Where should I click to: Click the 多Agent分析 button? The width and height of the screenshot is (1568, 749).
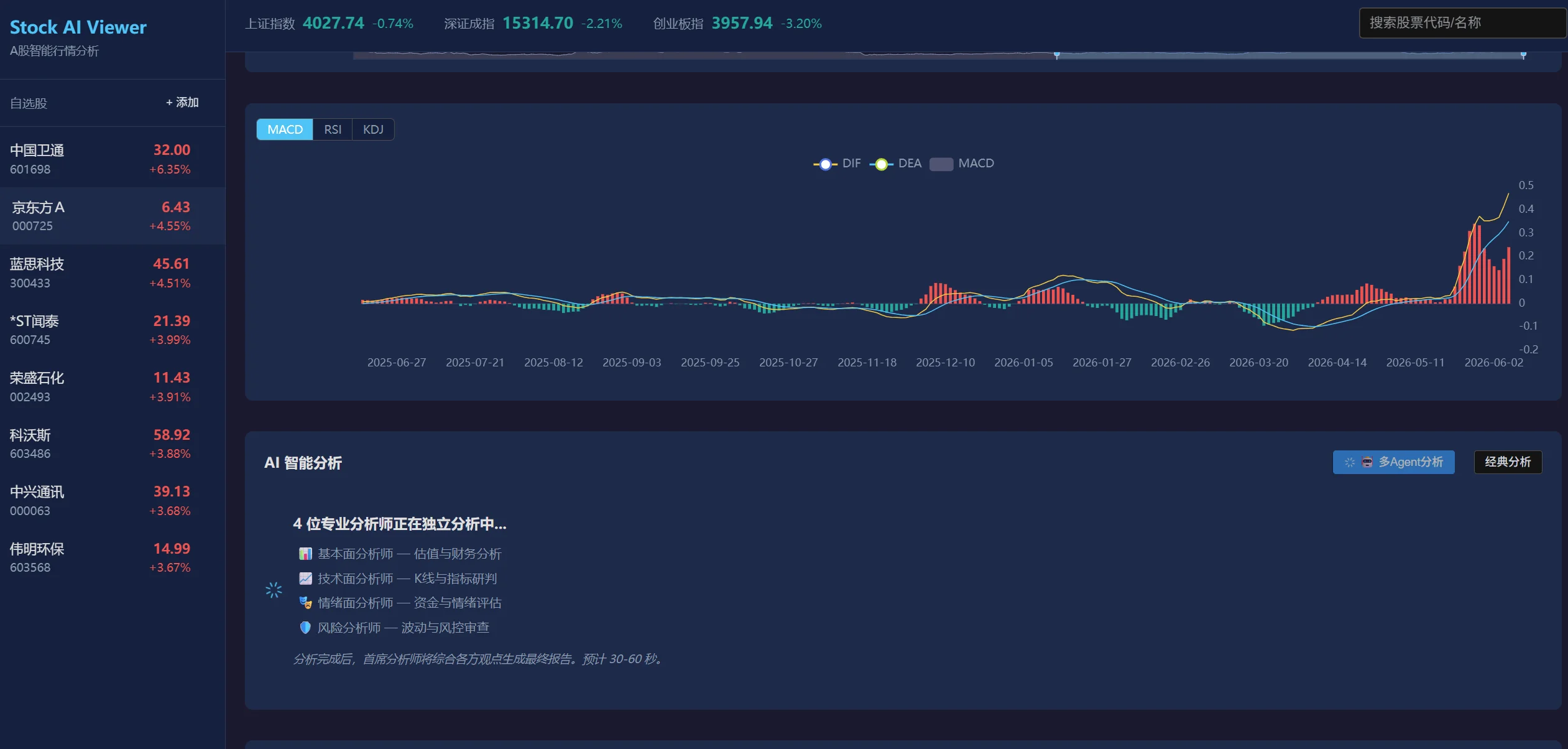click(x=1393, y=462)
